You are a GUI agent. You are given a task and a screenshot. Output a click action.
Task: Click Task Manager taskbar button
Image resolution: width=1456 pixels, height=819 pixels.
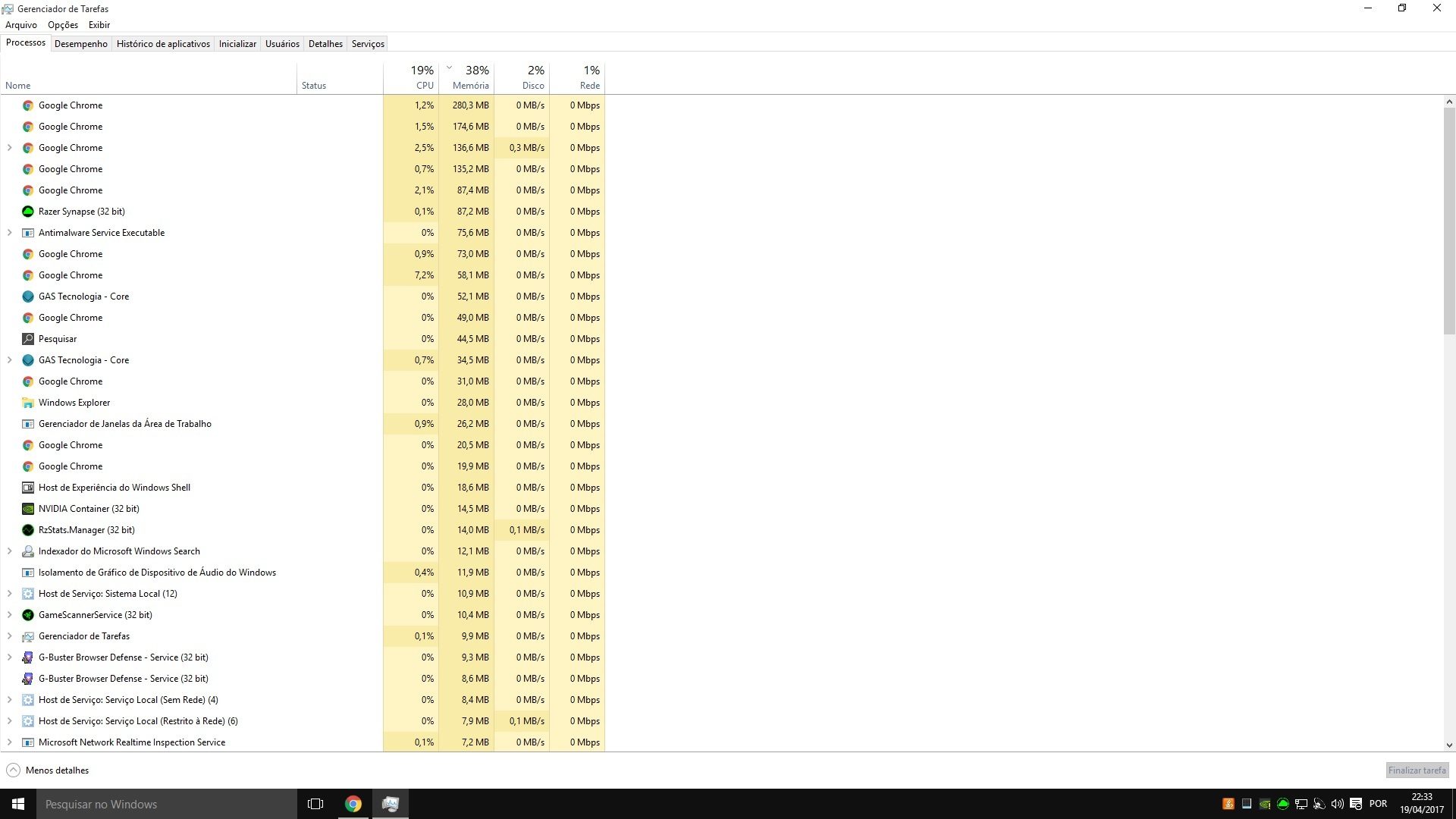(x=391, y=804)
